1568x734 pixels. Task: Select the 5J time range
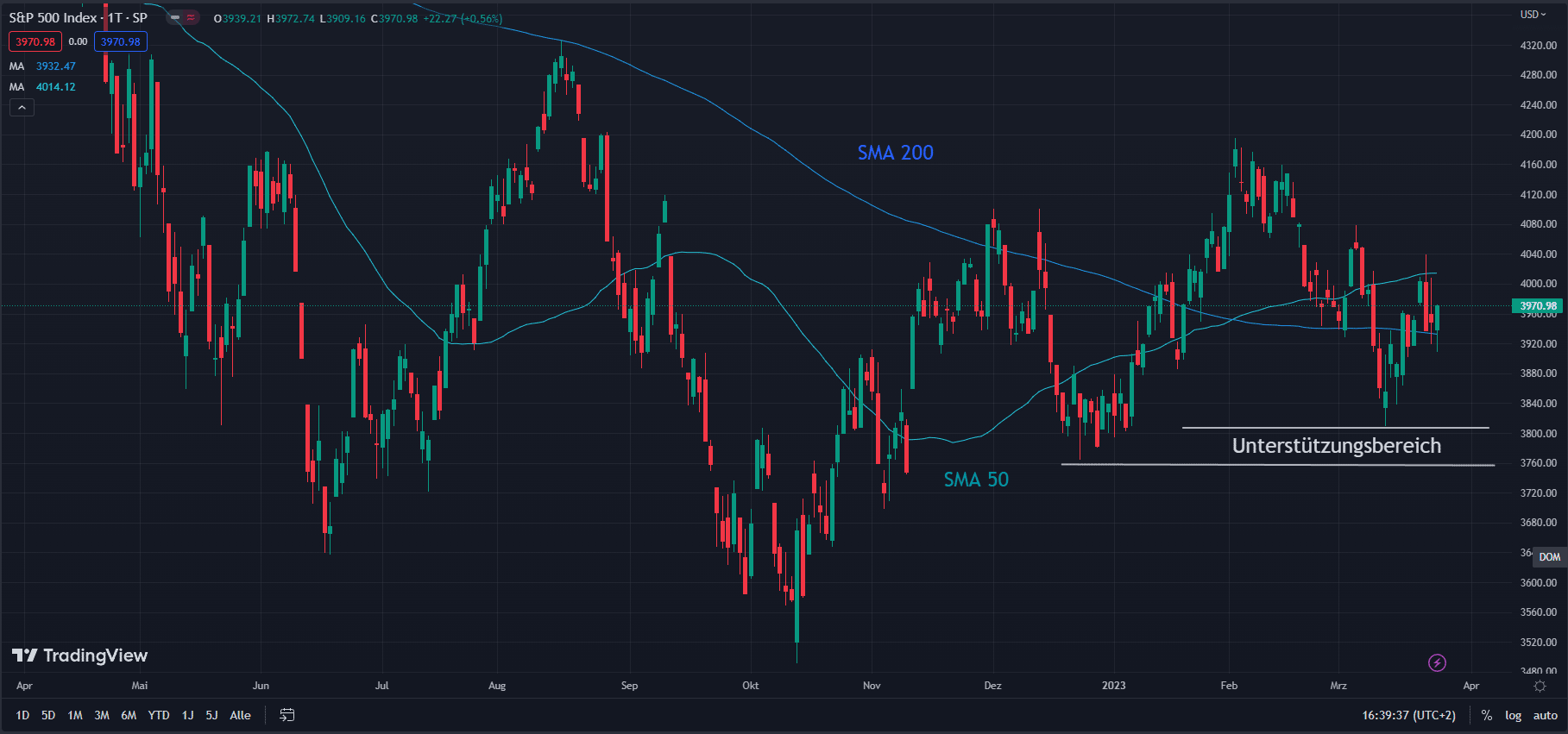(x=211, y=715)
